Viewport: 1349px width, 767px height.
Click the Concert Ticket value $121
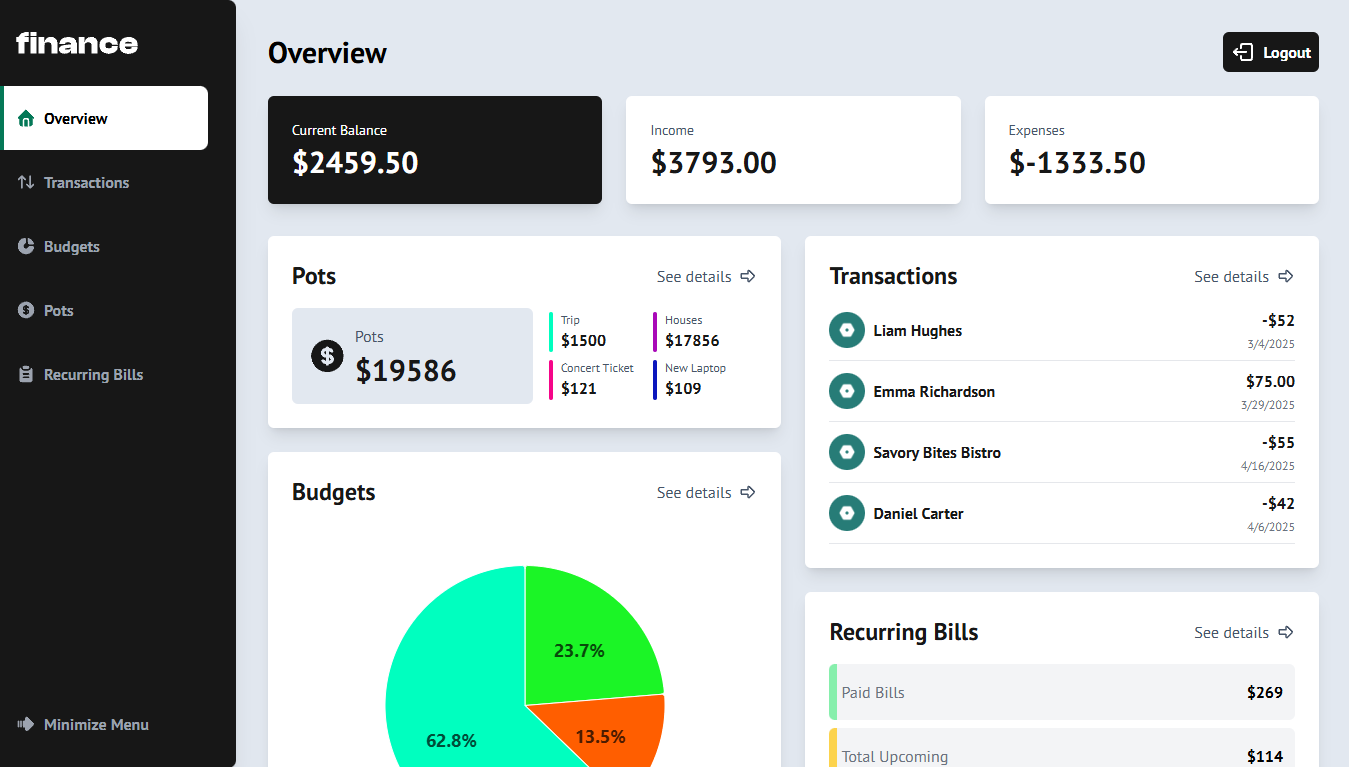pos(579,389)
